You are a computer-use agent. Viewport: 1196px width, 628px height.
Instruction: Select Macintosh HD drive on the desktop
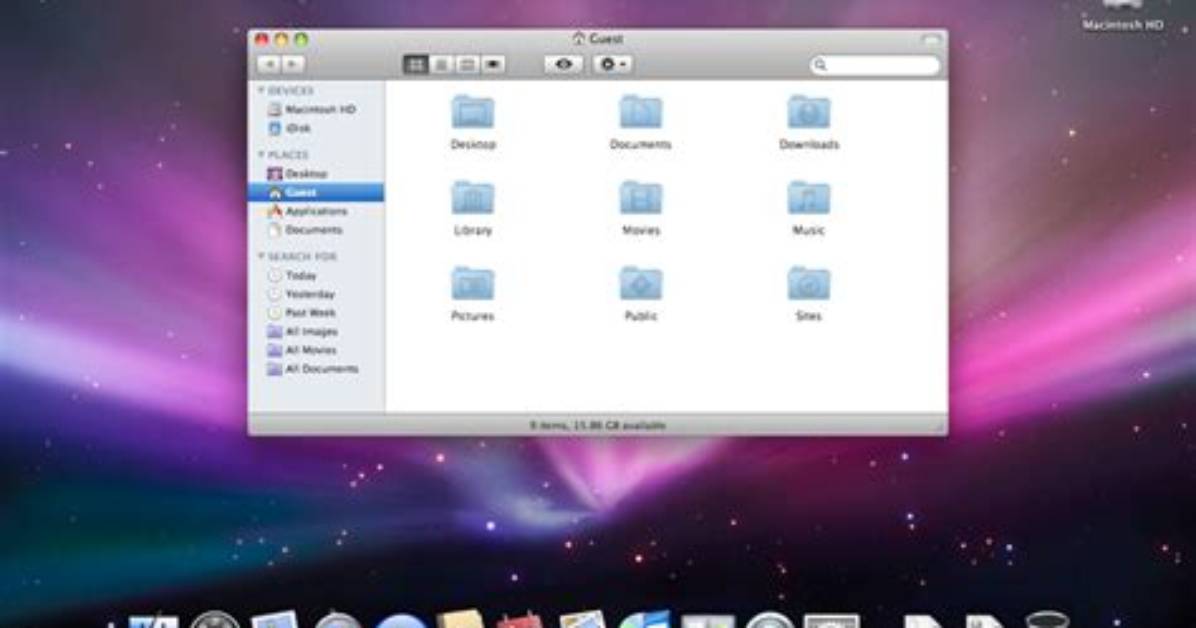click(1123, 15)
